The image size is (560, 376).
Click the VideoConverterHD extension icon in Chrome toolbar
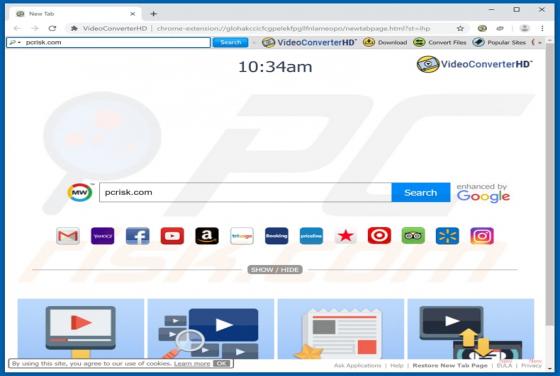point(482,28)
